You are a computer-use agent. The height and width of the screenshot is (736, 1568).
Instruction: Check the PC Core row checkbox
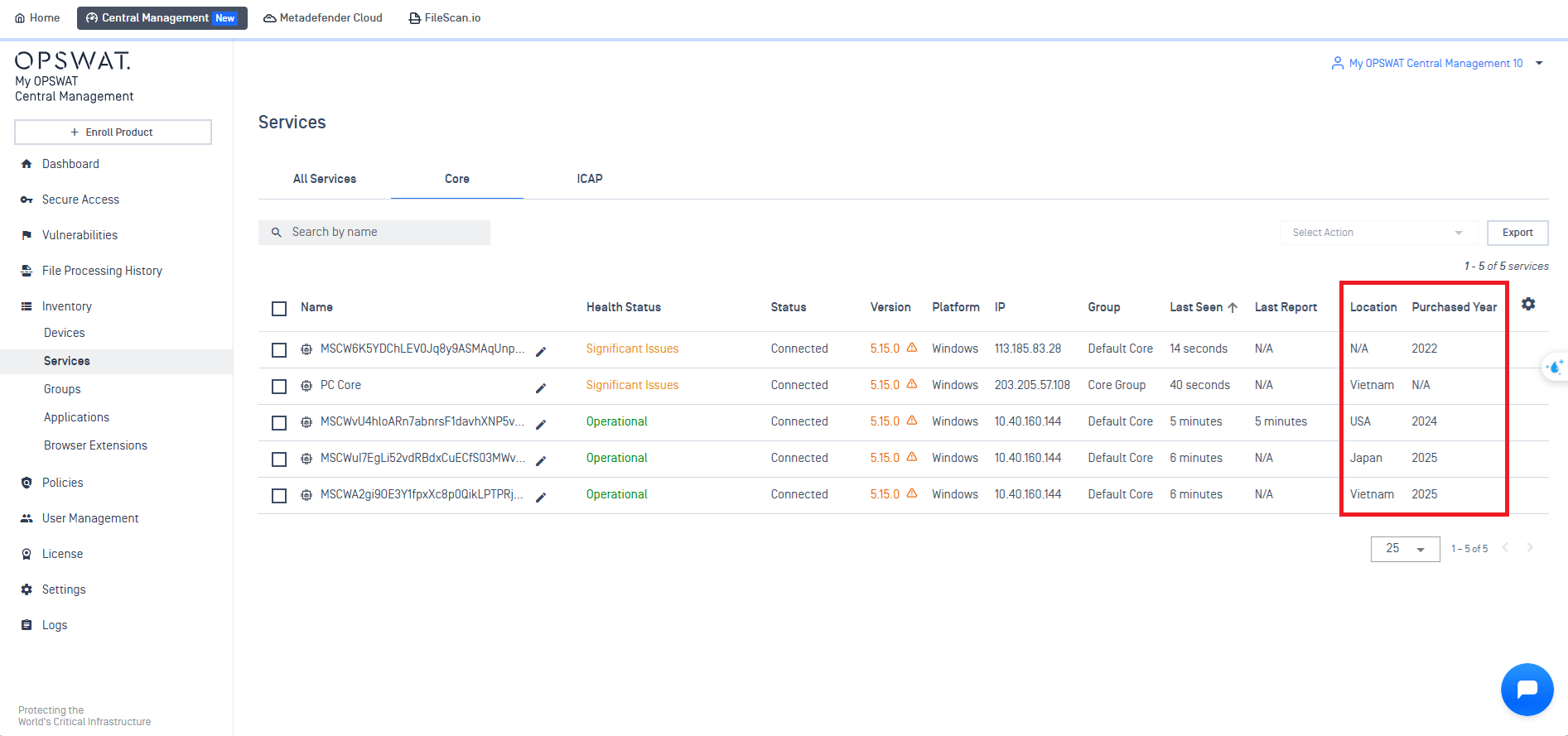tap(279, 387)
